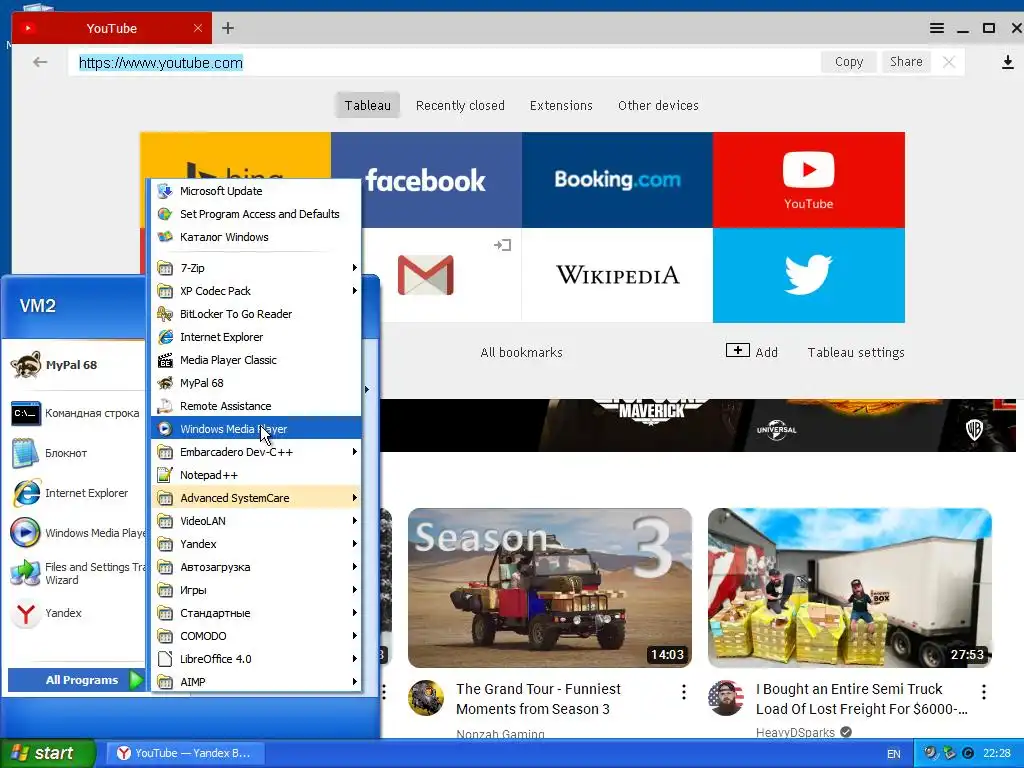This screenshot has height=768, width=1024.
Task: Click the Windows Start button
Action: click(x=48, y=753)
